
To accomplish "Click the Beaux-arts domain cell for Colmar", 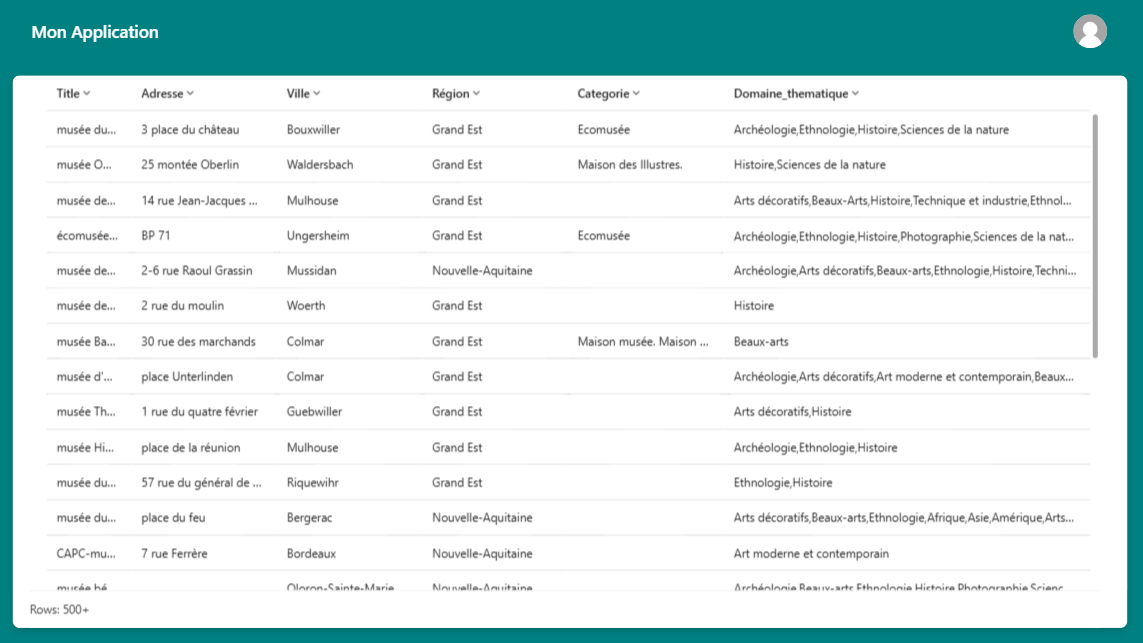I will coord(762,341).
